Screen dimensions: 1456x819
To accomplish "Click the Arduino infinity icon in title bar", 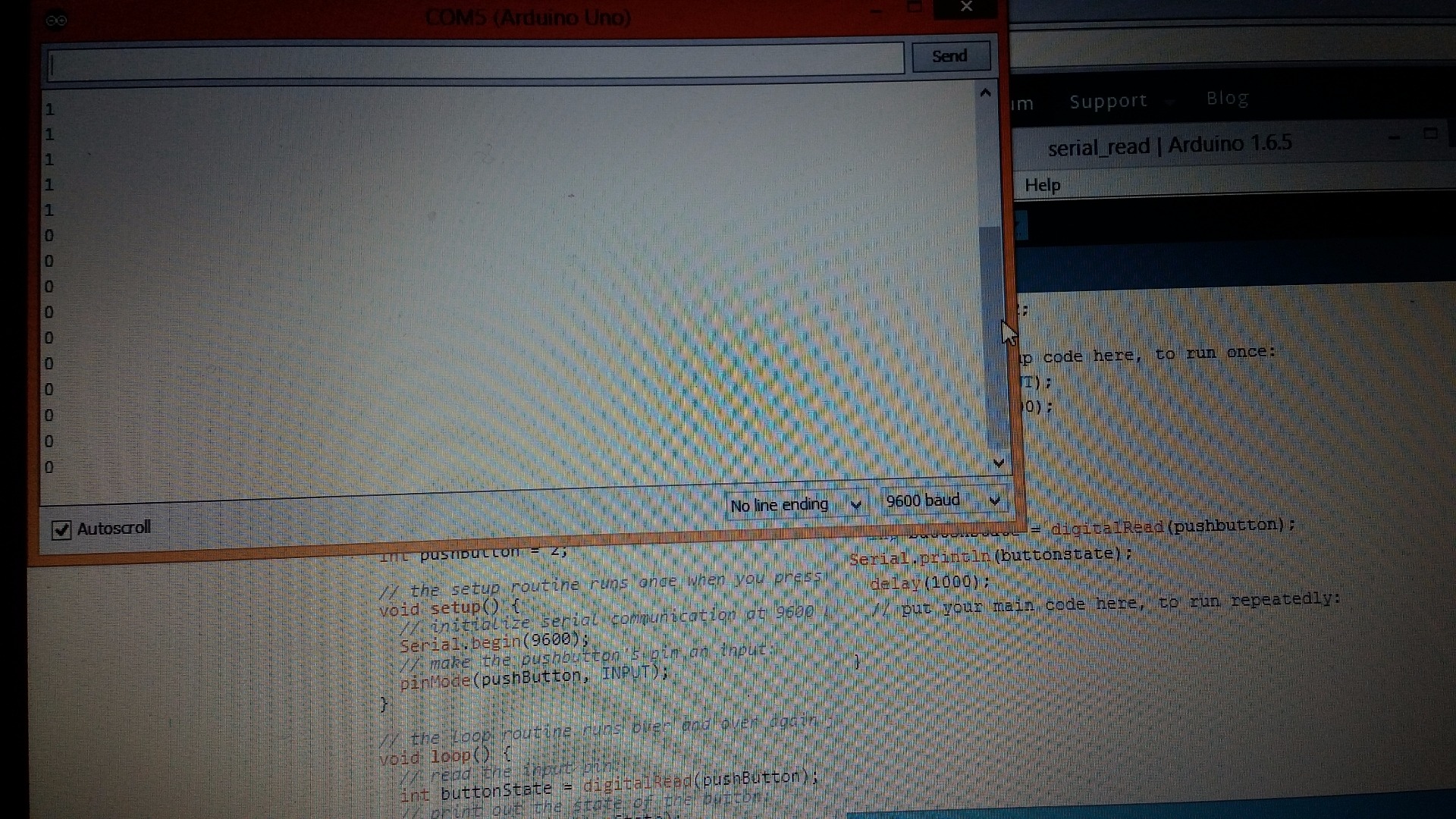I will (56, 20).
